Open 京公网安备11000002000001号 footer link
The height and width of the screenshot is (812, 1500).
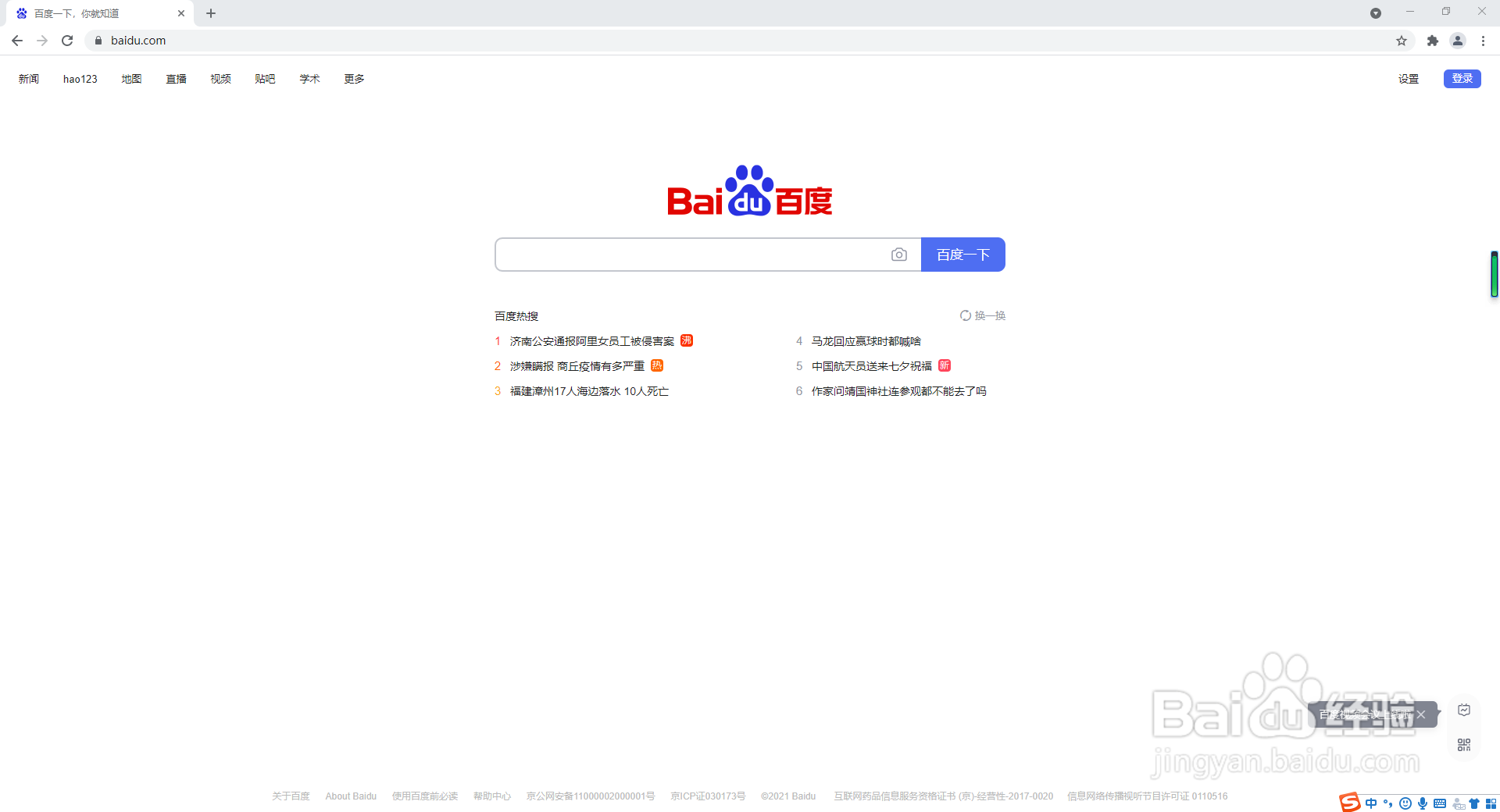(591, 796)
